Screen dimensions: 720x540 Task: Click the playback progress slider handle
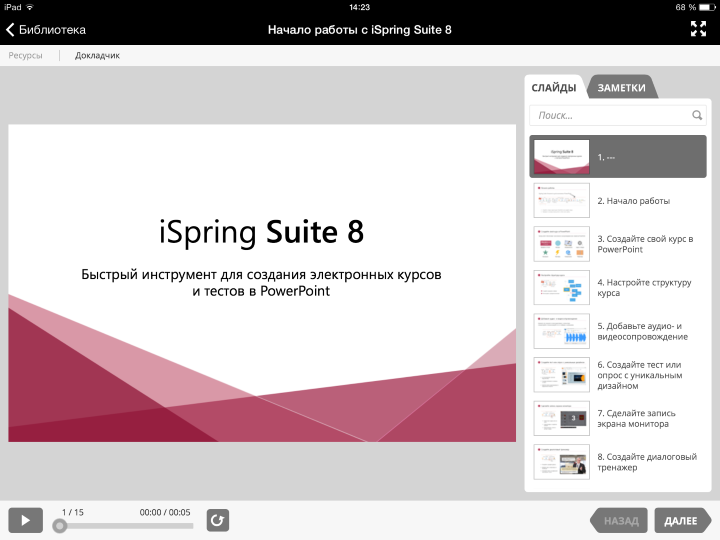point(59,526)
